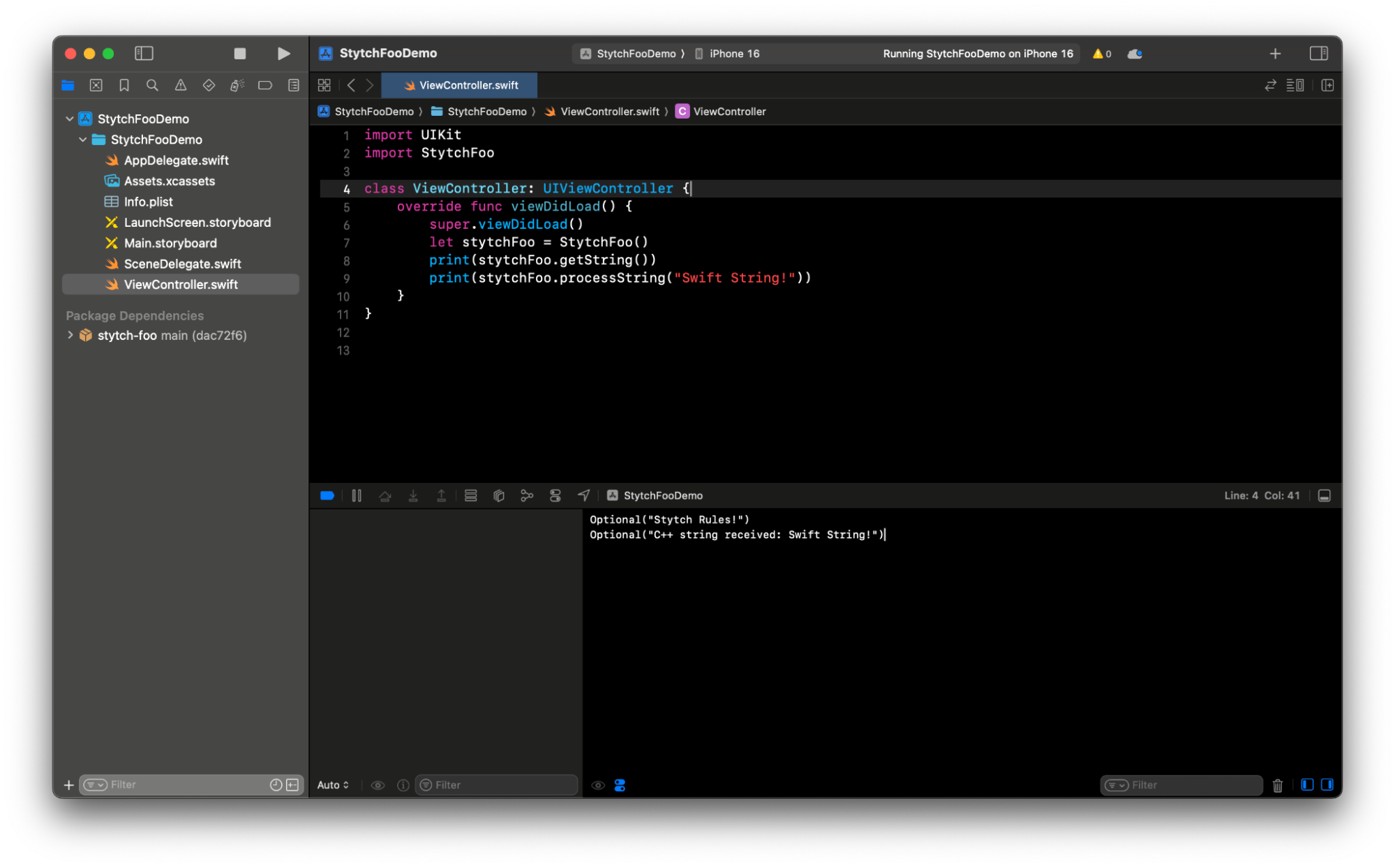Viewport: 1395px width, 868px height.
Task: Select the Project navigator folder icon
Action: [x=68, y=85]
